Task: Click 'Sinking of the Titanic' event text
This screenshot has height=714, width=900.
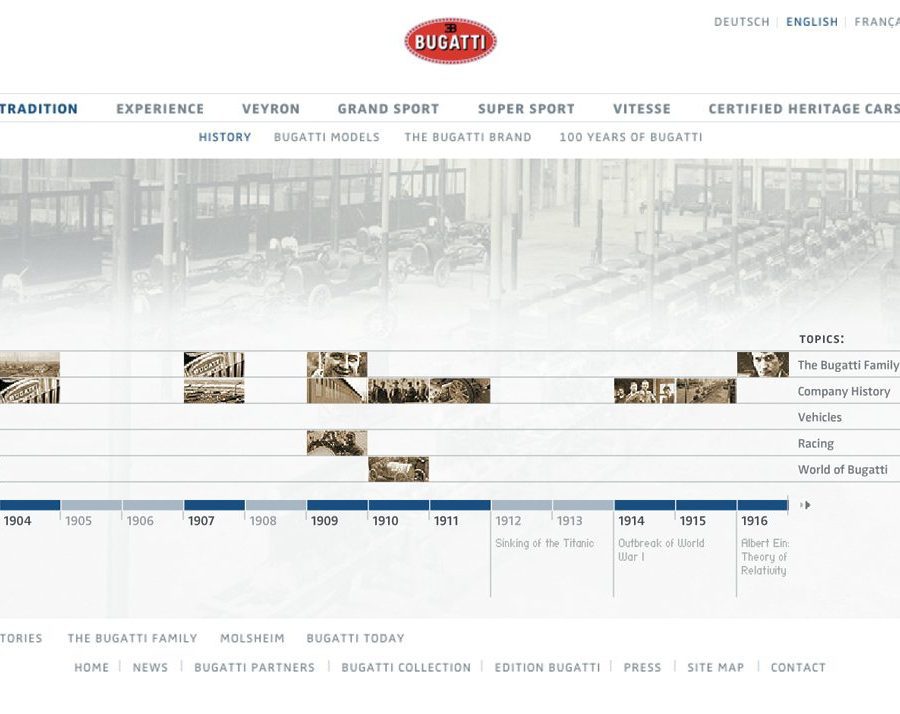Action: pos(545,543)
